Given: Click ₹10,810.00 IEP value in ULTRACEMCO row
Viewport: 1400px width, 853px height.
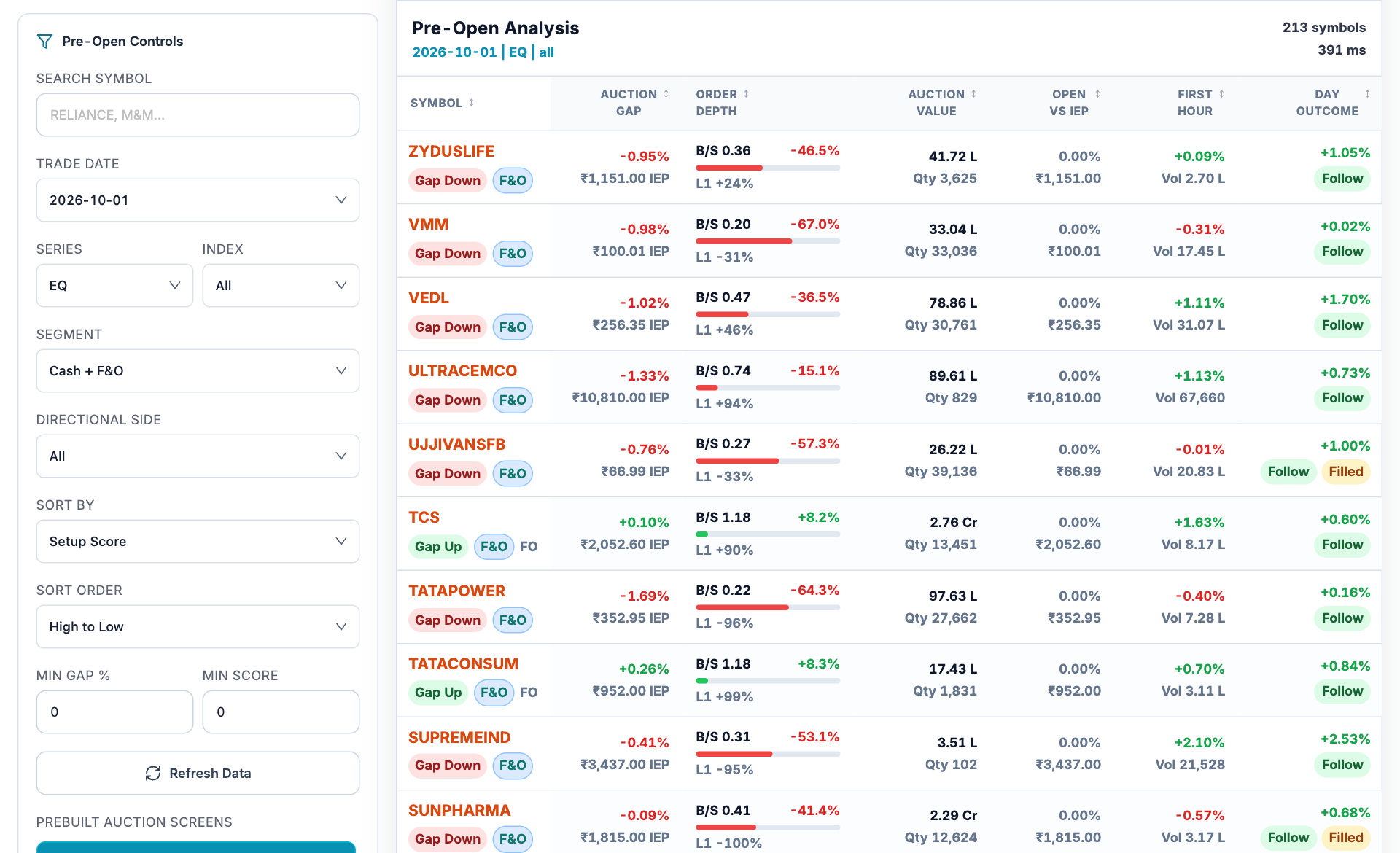Looking at the screenshot, I should click(x=621, y=397).
